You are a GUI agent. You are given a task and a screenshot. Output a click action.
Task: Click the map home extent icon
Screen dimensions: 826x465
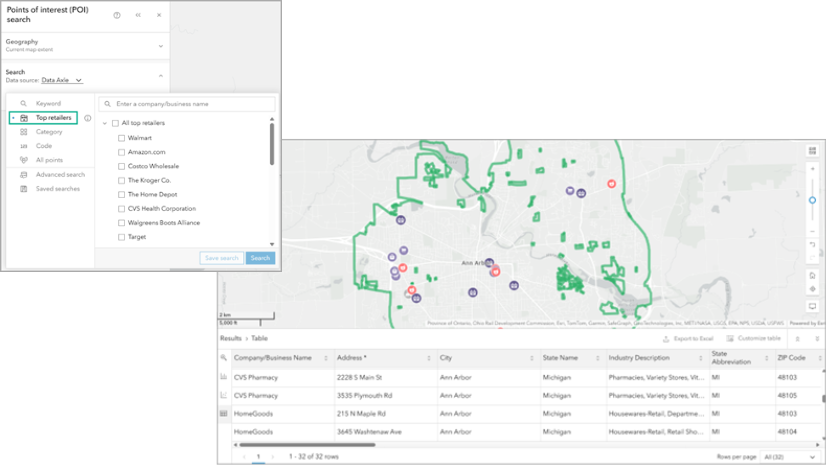coord(812,275)
